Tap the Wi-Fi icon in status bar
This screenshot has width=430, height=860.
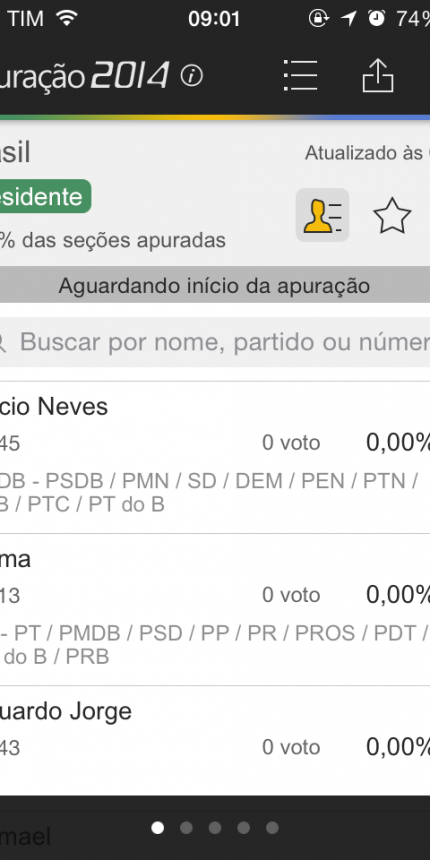[66, 18]
